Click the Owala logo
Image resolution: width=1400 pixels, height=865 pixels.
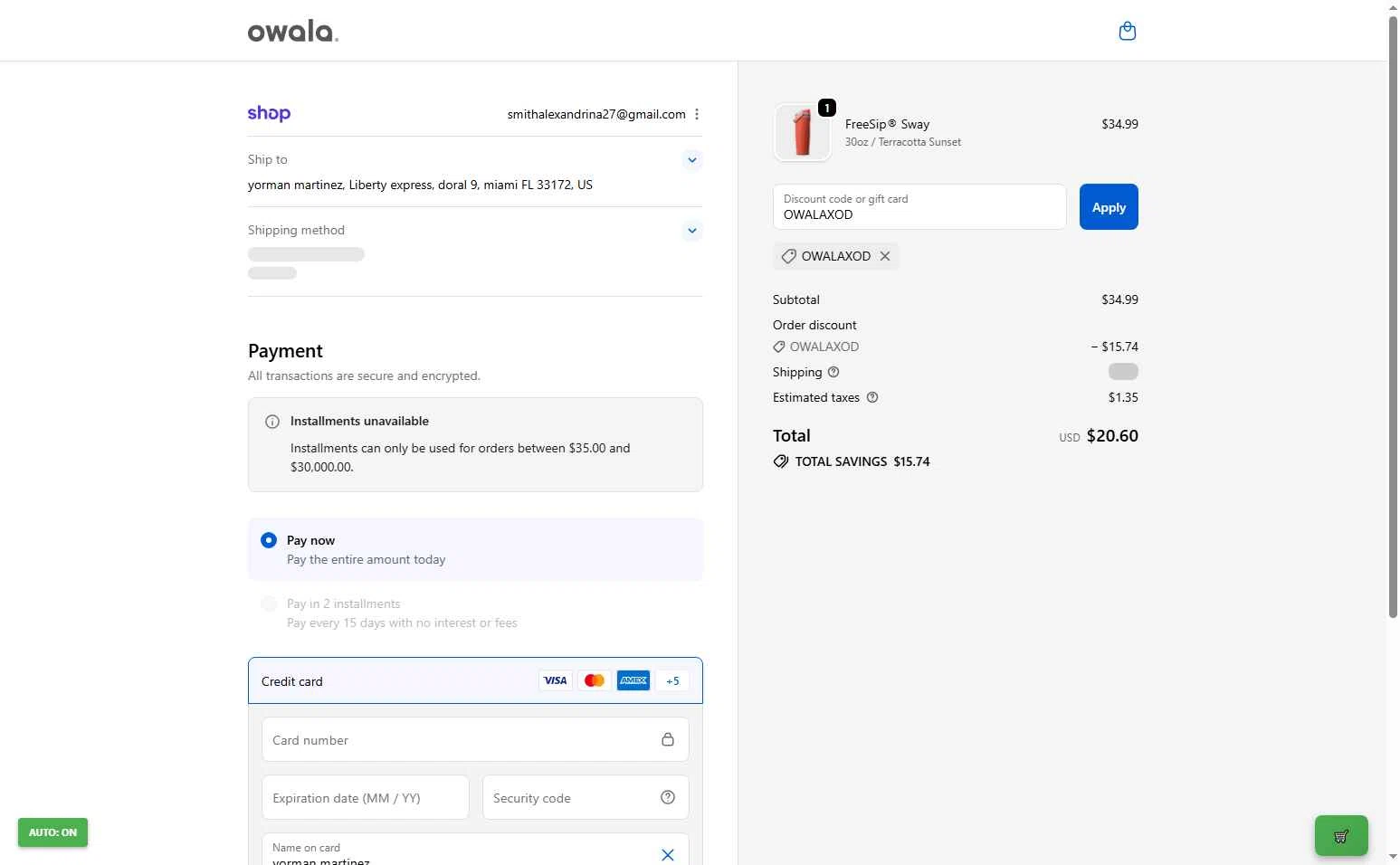coord(292,32)
